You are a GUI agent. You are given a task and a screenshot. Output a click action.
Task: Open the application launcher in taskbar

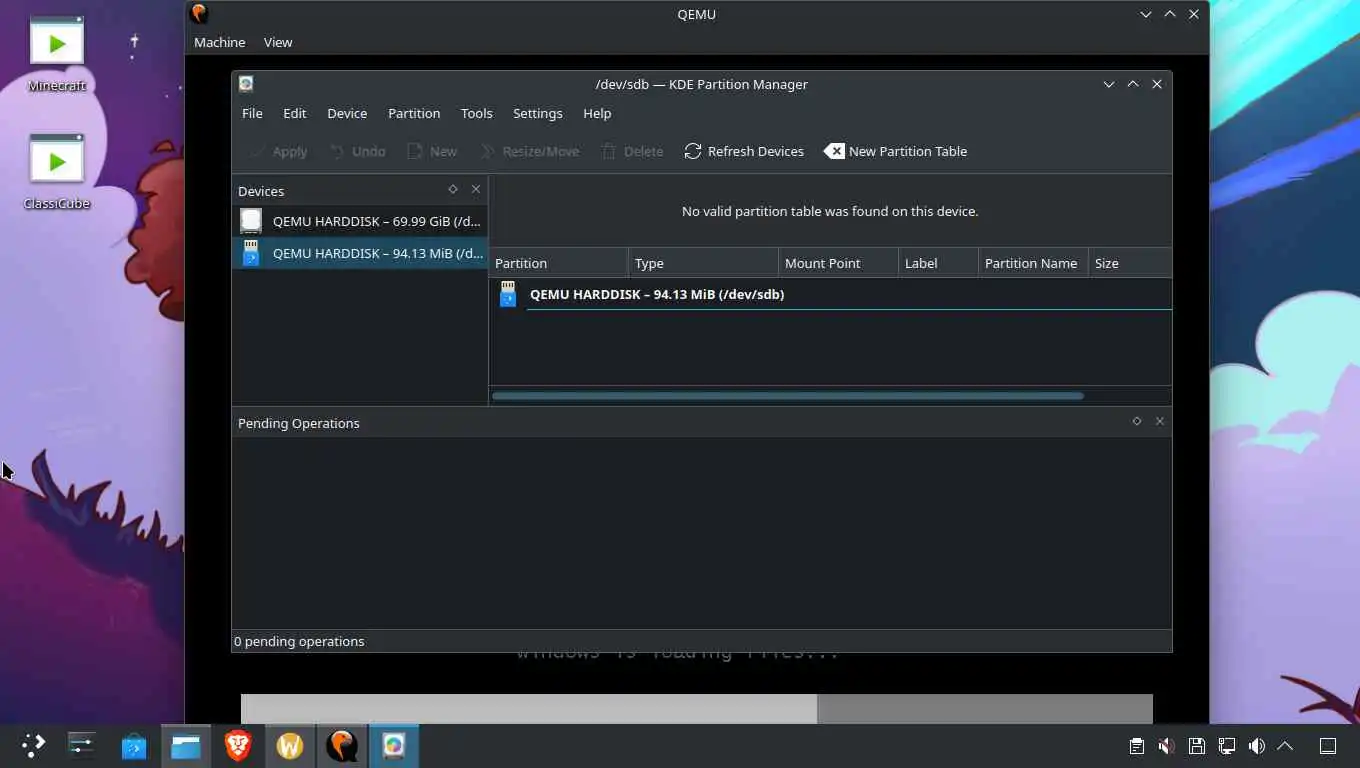click(33, 745)
